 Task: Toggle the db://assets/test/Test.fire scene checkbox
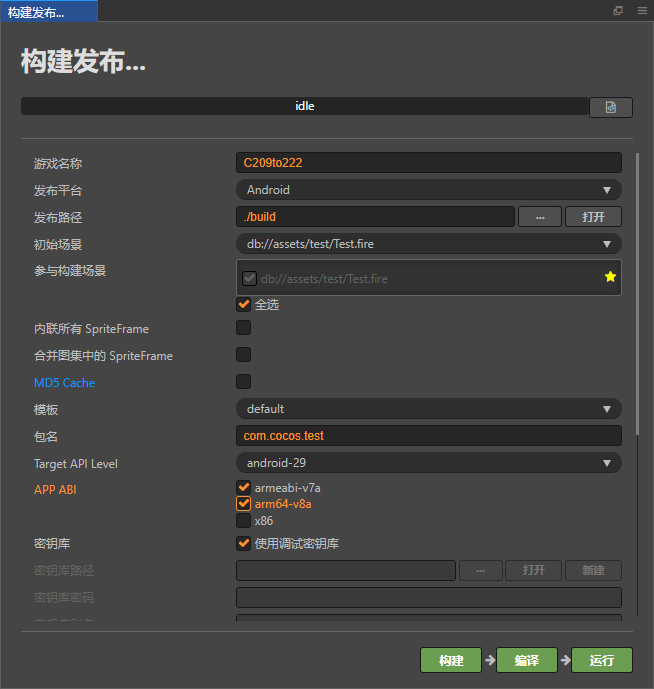point(249,278)
